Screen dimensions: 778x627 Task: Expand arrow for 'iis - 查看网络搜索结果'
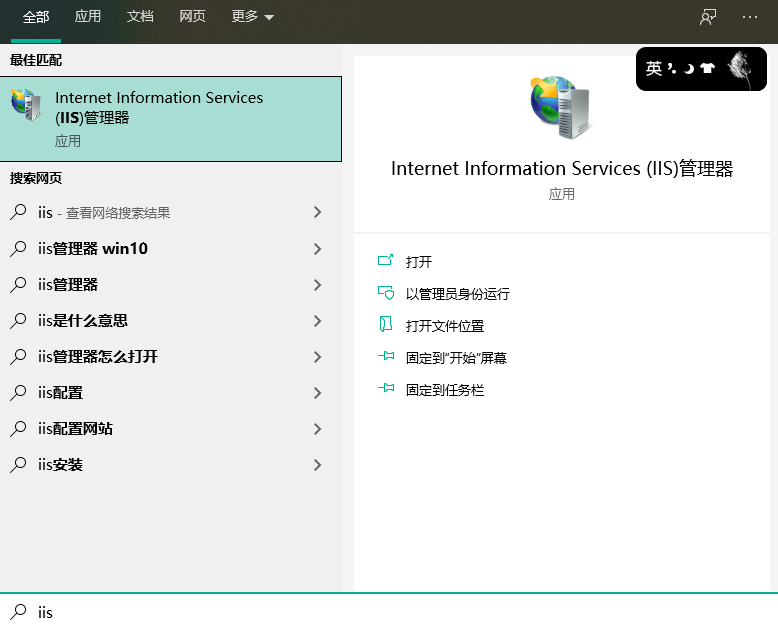click(x=318, y=212)
